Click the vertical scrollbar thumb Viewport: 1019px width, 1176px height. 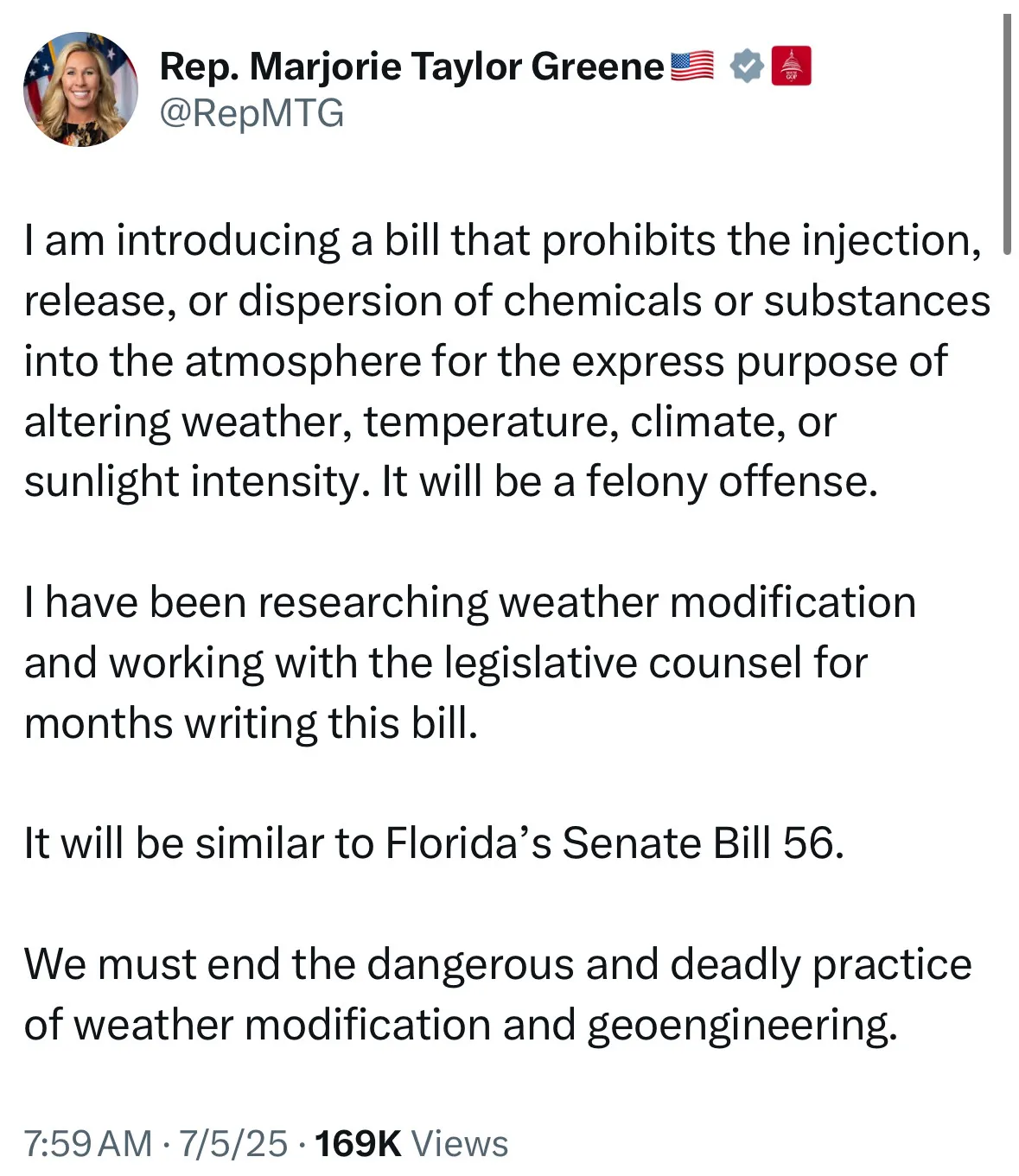click(1007, 135)
